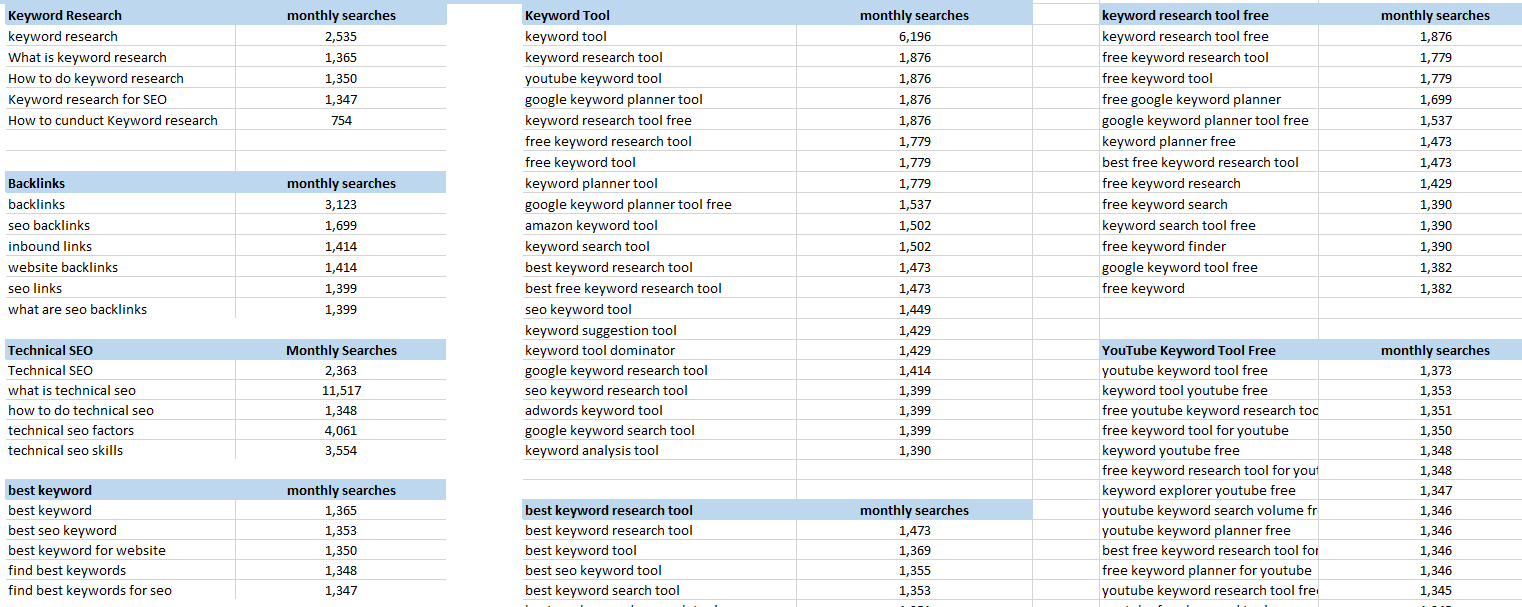Click the 'free keyword finder' cell
The image size is (1522, 607).
point(1164,246)
